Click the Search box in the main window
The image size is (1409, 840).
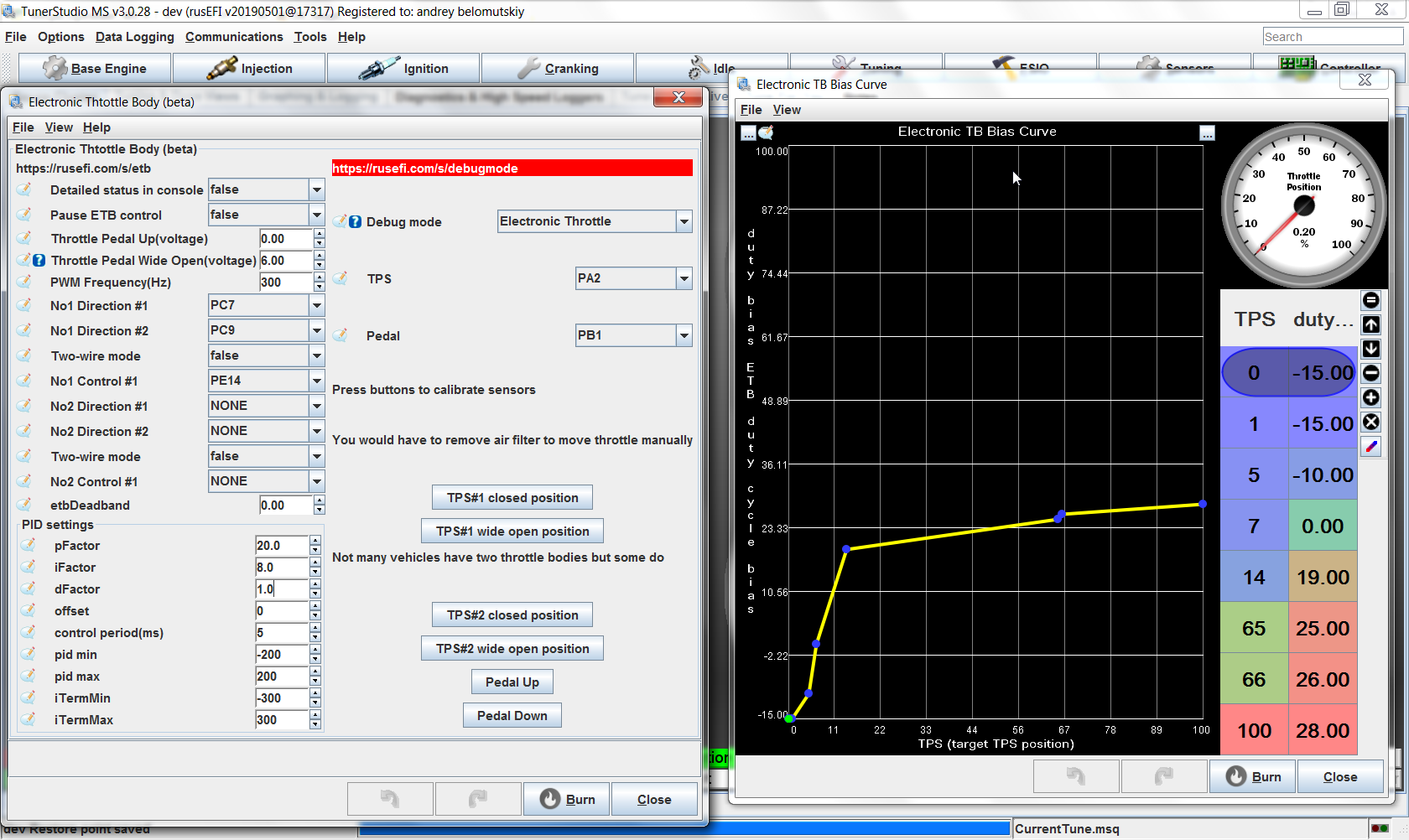point(1334,37)
